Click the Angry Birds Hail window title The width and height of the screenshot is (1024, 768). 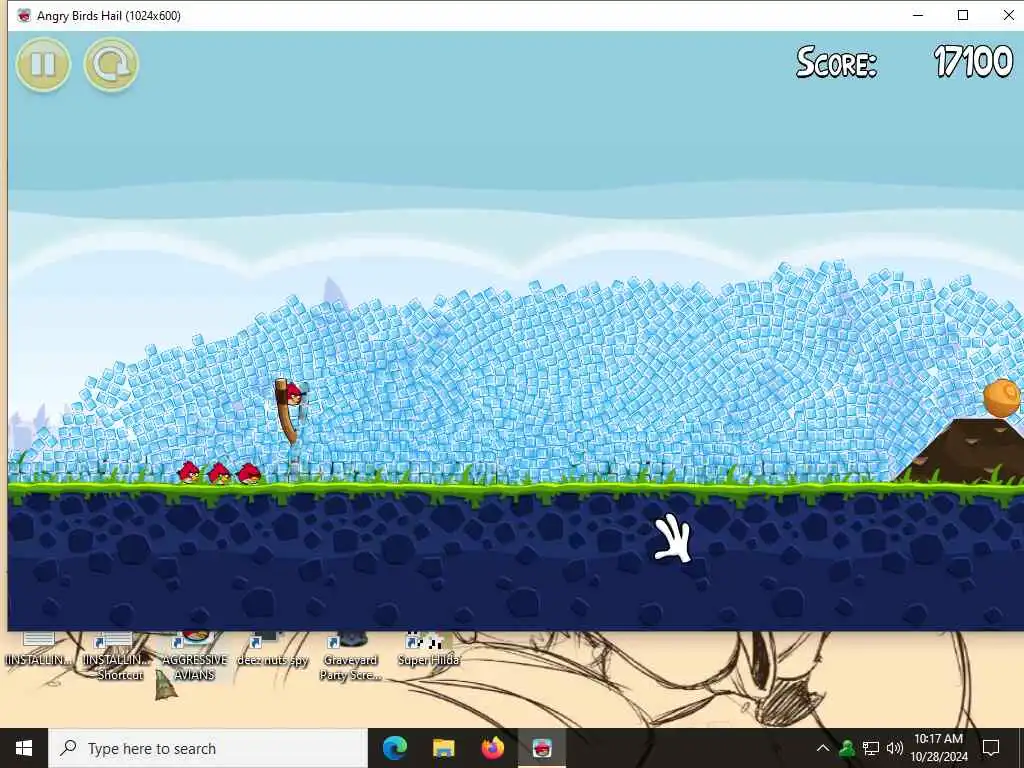point(108,16)
